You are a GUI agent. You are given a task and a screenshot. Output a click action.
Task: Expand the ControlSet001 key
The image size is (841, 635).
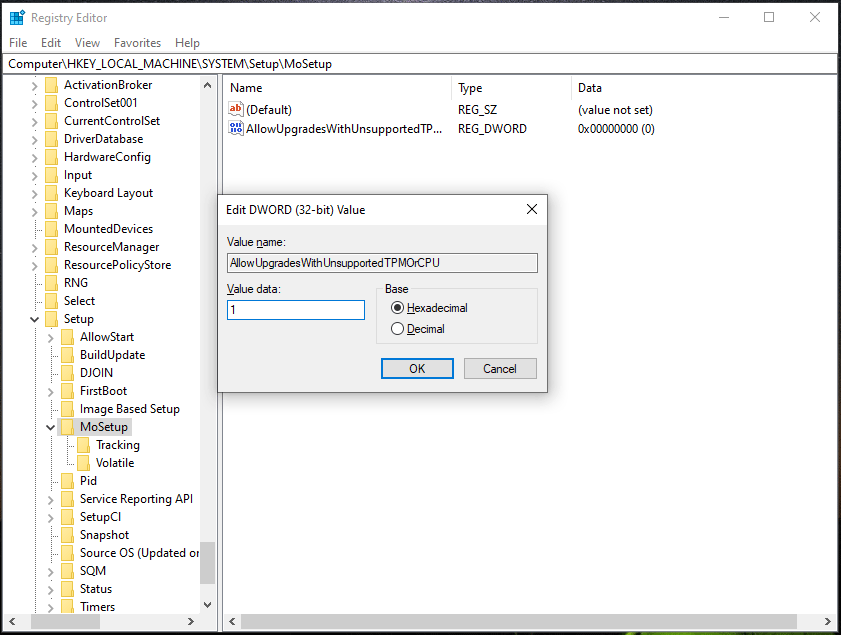tap(35, 104)
